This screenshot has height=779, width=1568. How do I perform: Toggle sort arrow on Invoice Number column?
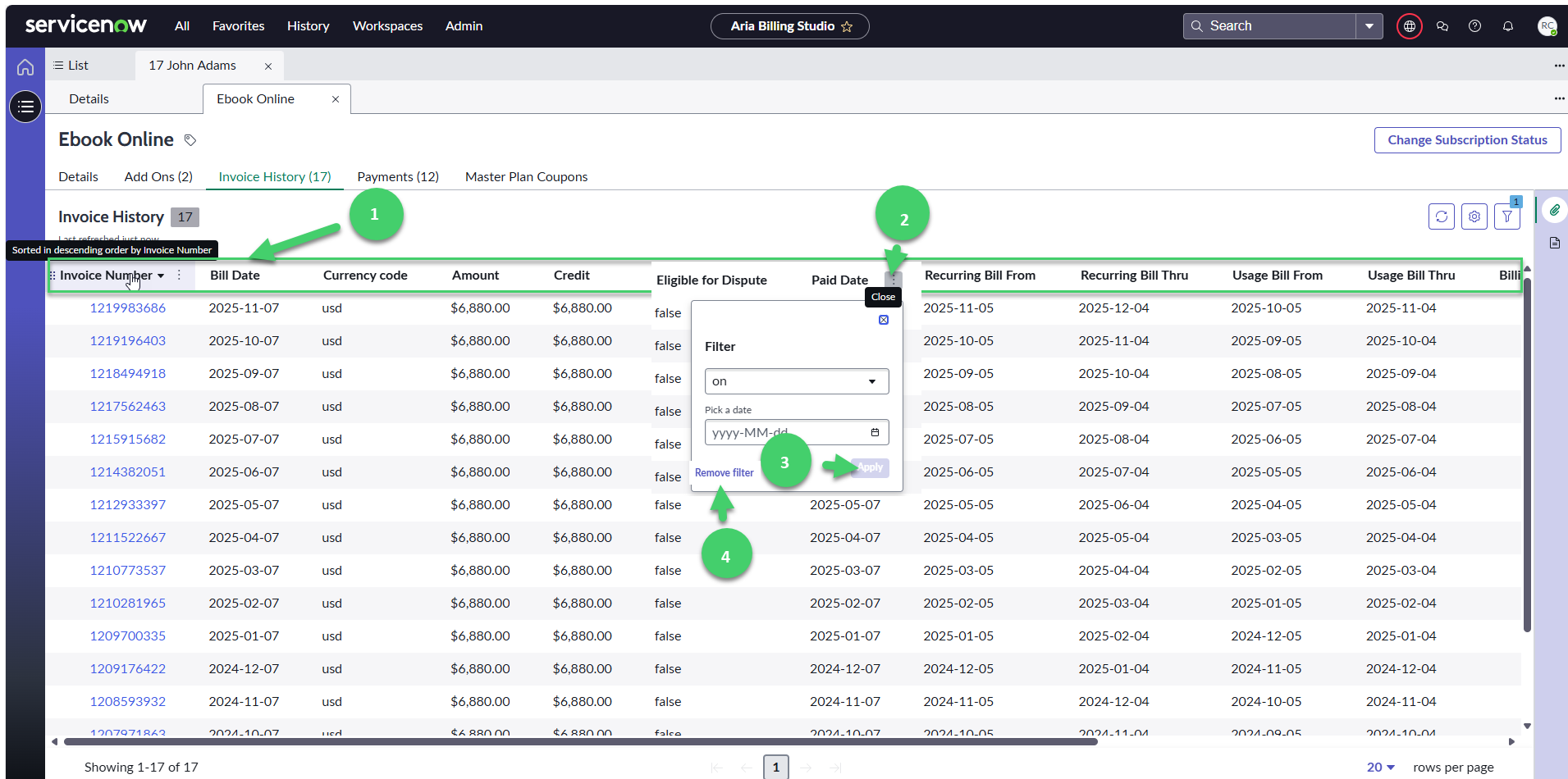[x=161, y=276]
